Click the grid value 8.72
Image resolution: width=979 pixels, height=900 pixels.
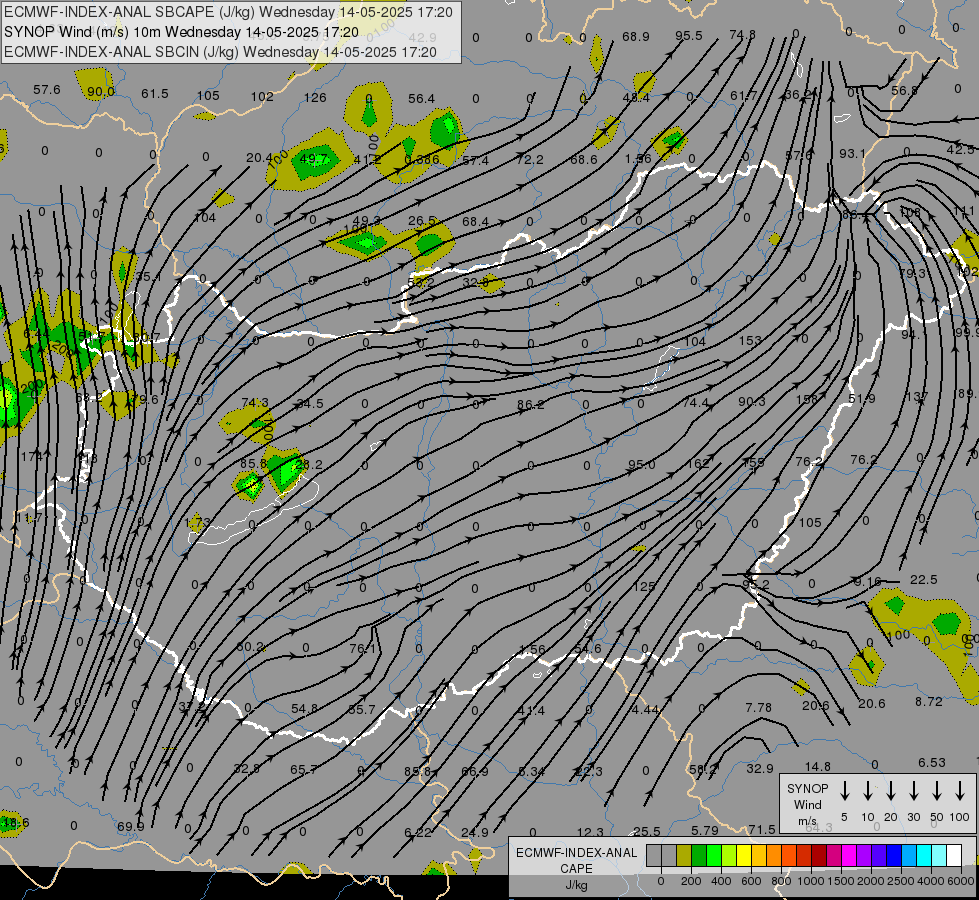point(928,701)
